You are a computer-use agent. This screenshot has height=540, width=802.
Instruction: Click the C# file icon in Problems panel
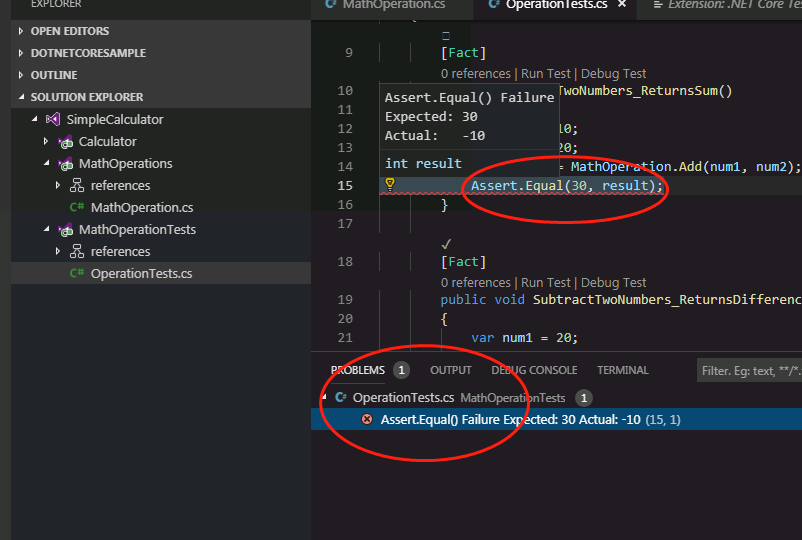tap(341, 397)
